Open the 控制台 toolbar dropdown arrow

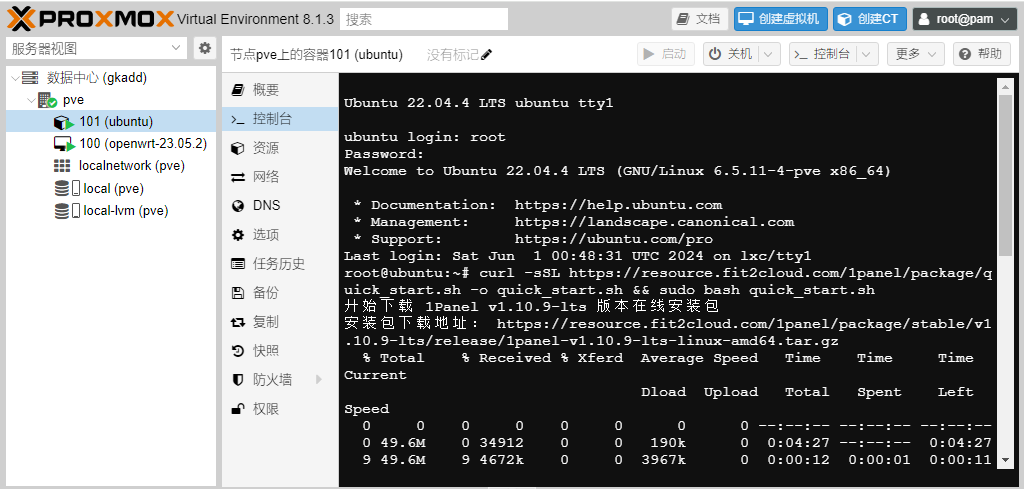point(867,54)
